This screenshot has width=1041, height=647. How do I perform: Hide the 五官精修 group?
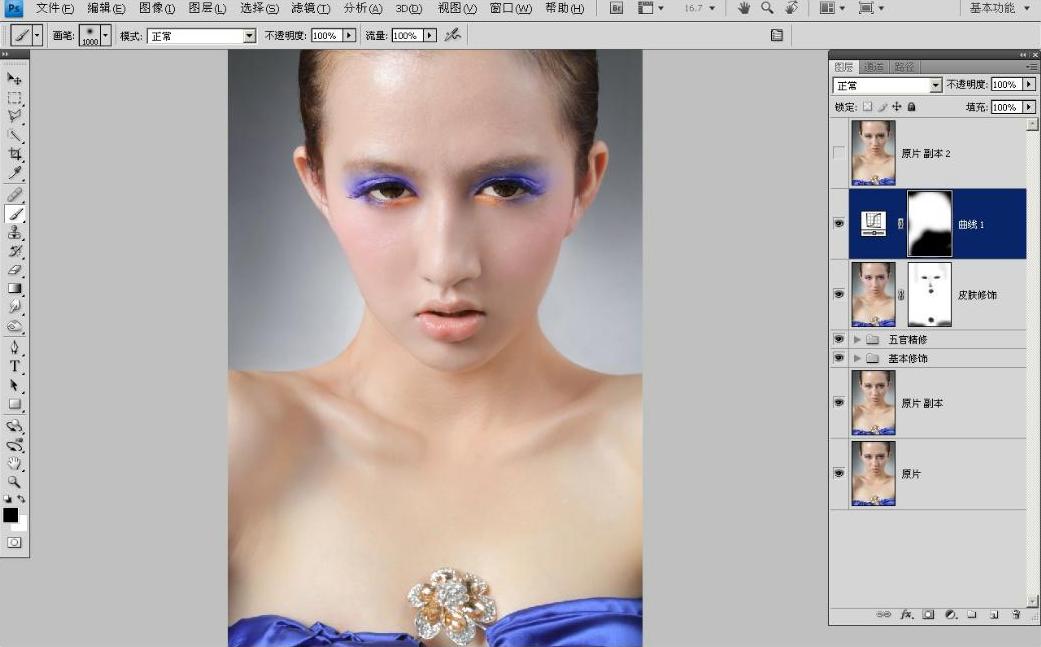(839, 339)
